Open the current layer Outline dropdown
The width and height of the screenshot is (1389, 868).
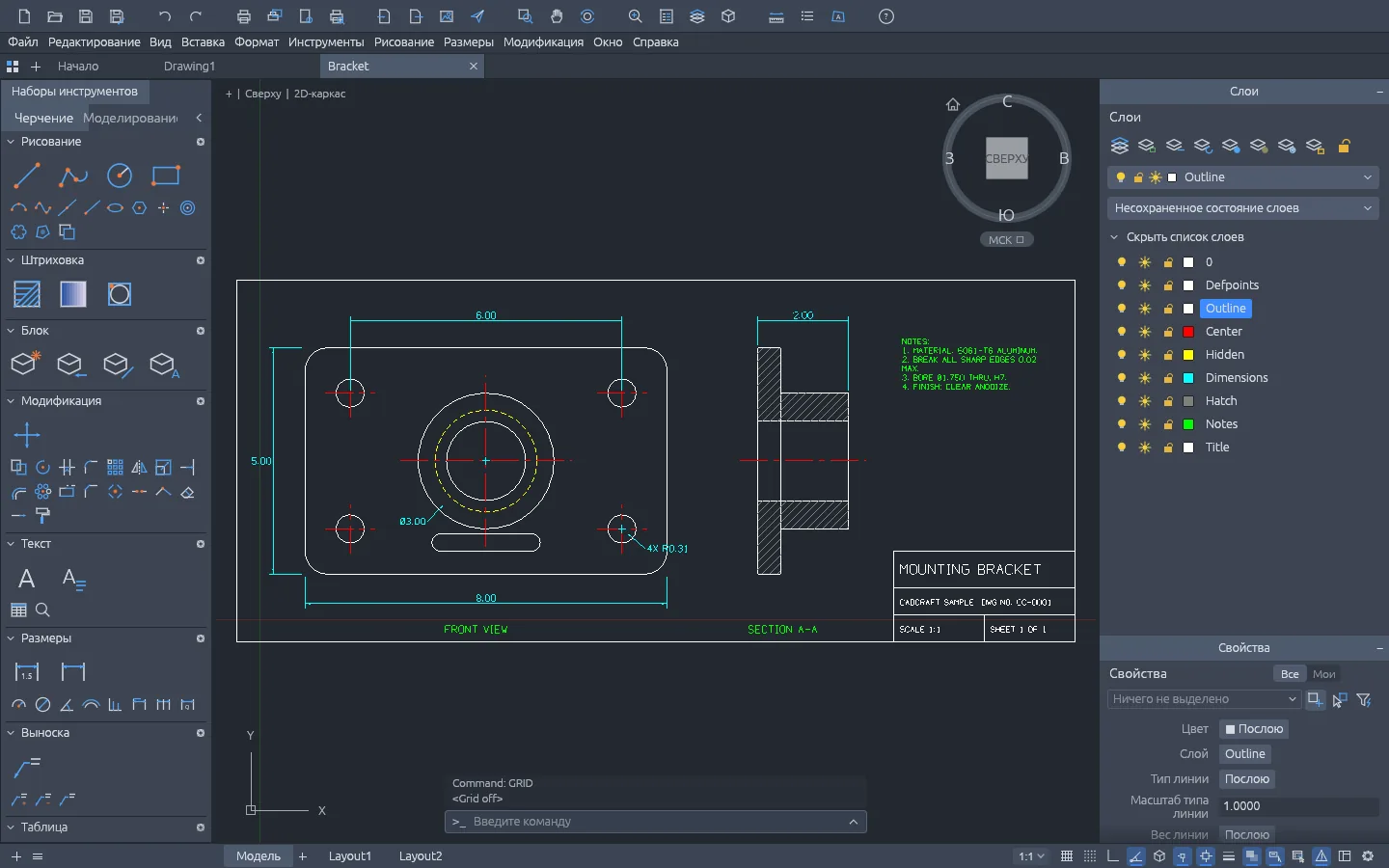click(x=1242, y=177)
